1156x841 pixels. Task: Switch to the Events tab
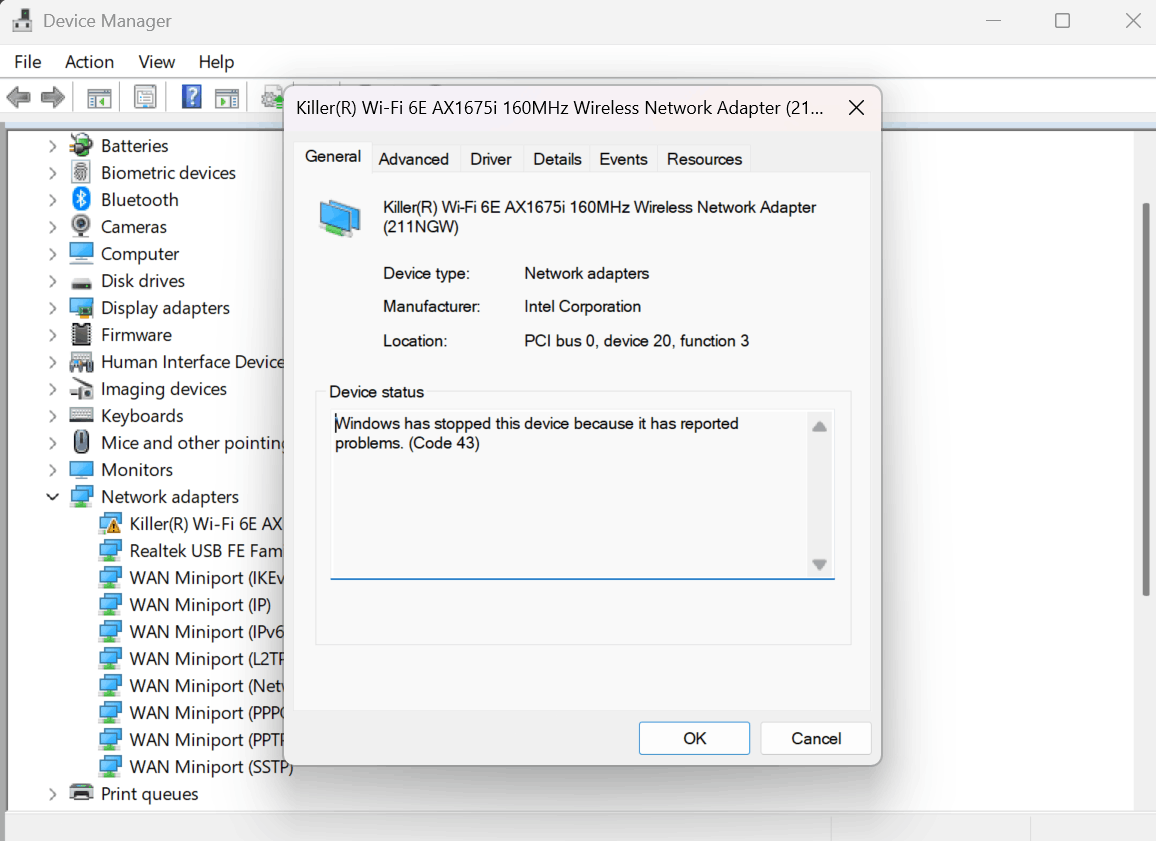[x=623, y=159]
